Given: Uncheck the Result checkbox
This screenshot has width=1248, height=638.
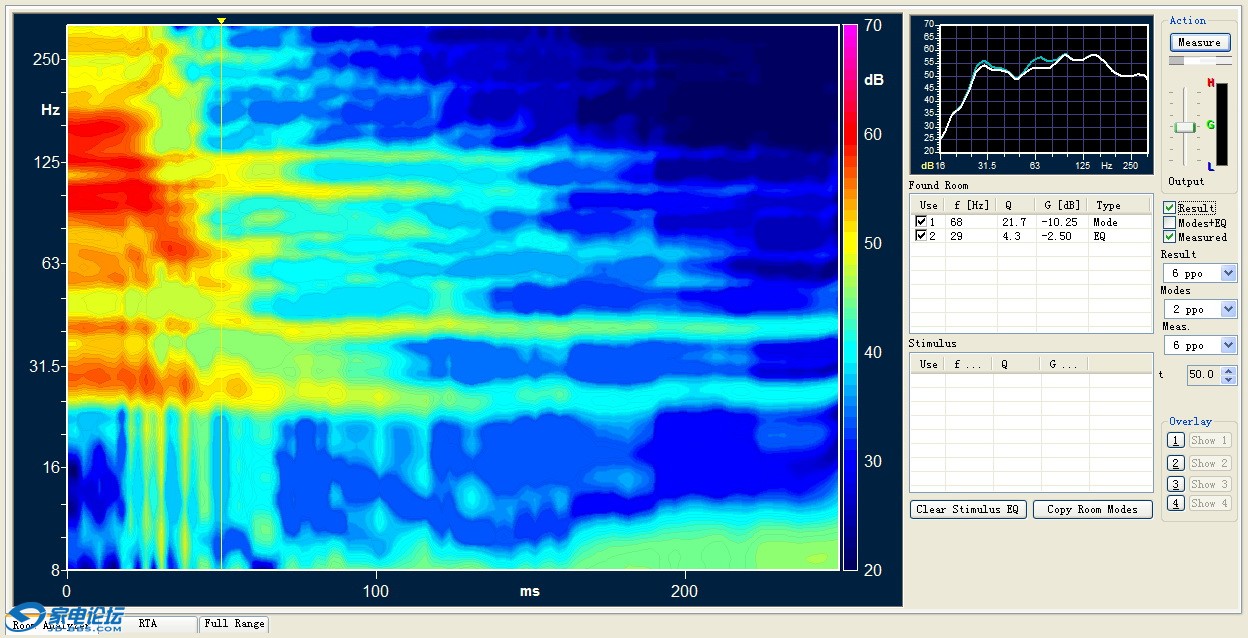Looking at the screenshot, I should (1170, 208).
